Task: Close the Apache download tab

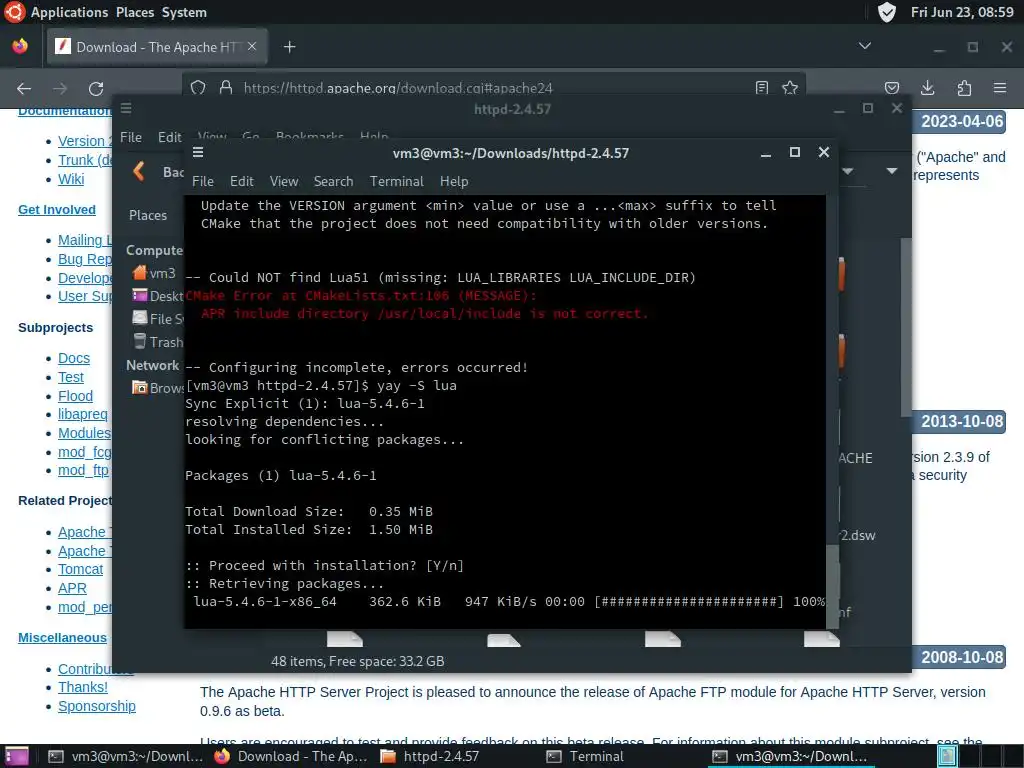Action: tap(252, 46)
